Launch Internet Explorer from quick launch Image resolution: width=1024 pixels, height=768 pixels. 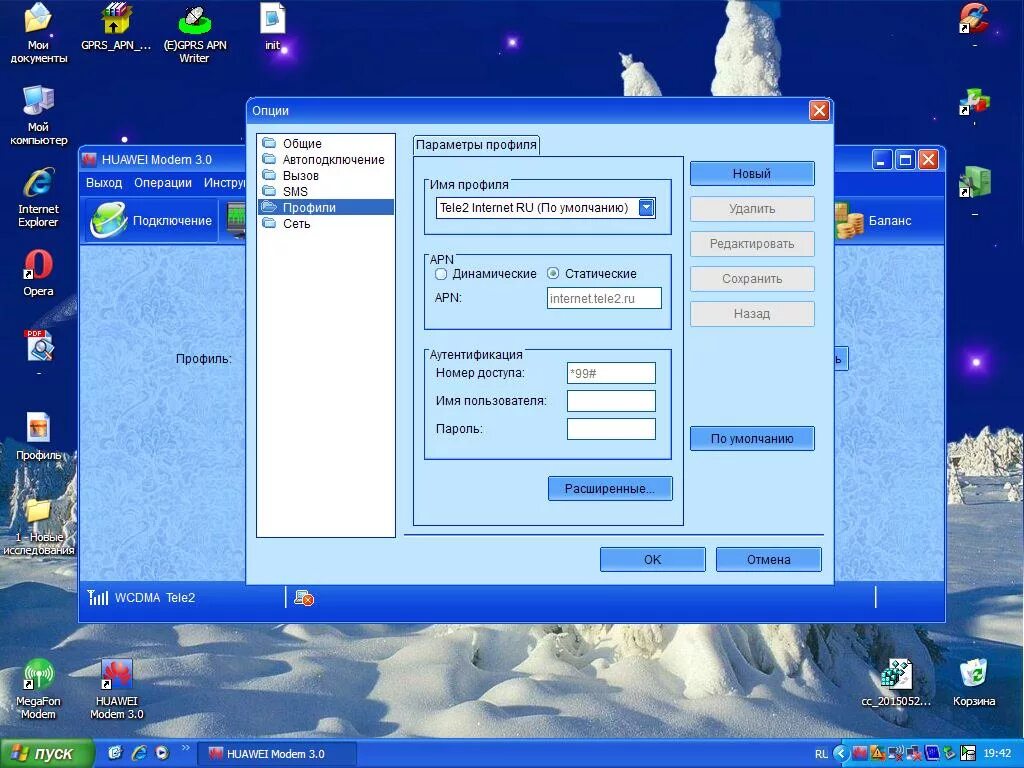pyautogui.click(x=139, y=753)
